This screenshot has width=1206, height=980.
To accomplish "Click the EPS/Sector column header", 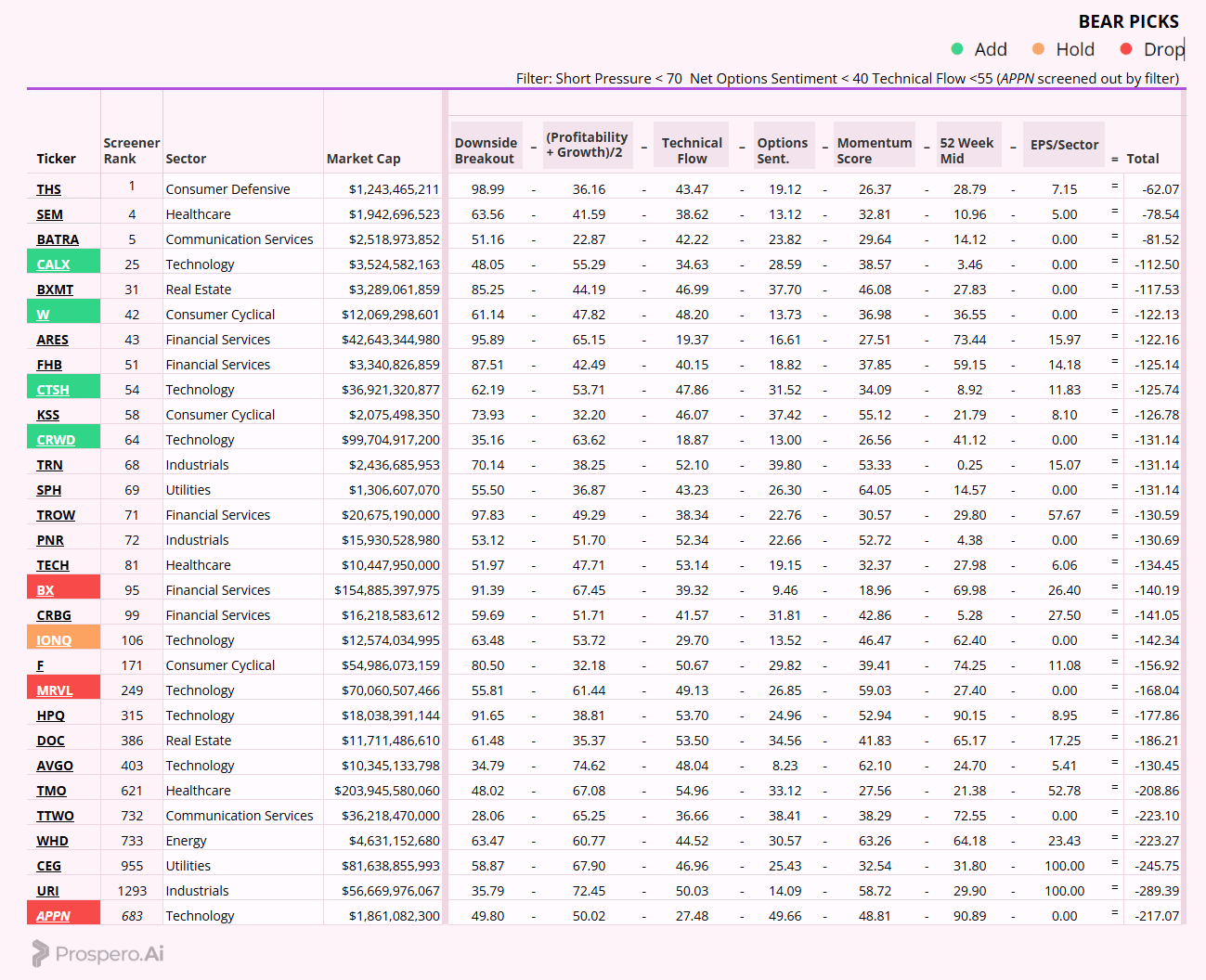I will coord(1064,145).
